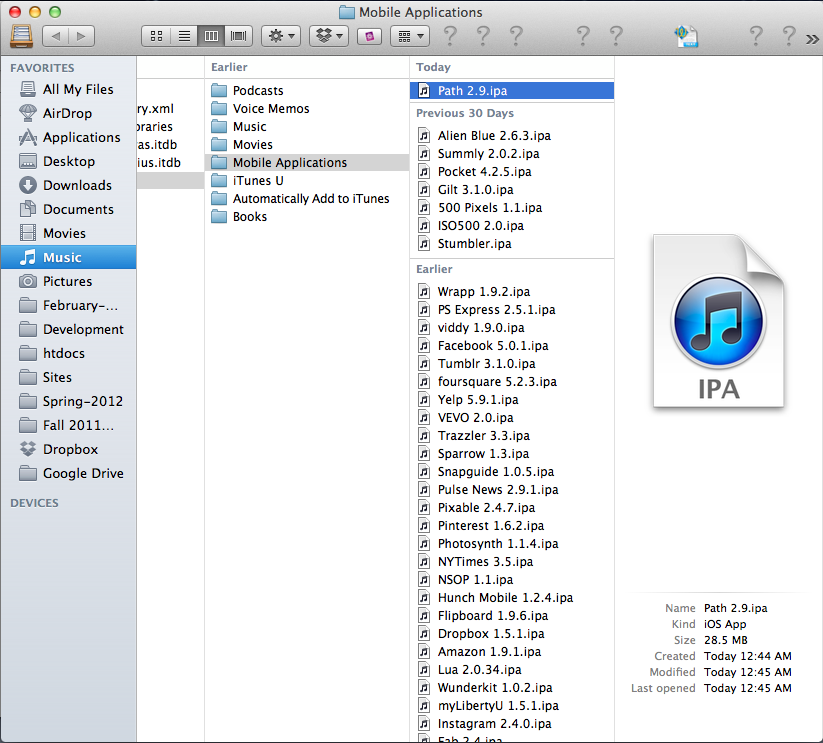Select Gilt 3.1.0.ipa
Screen dimensions: 823x743
coord(512,189)
